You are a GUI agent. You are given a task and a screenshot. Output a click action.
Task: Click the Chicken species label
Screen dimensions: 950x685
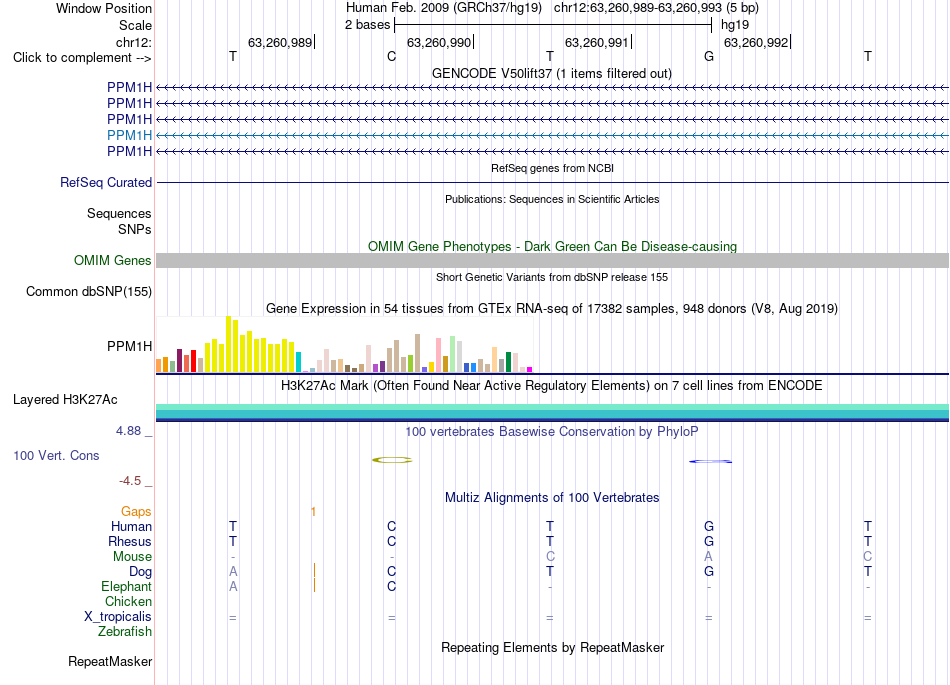[x=128, y=601]
